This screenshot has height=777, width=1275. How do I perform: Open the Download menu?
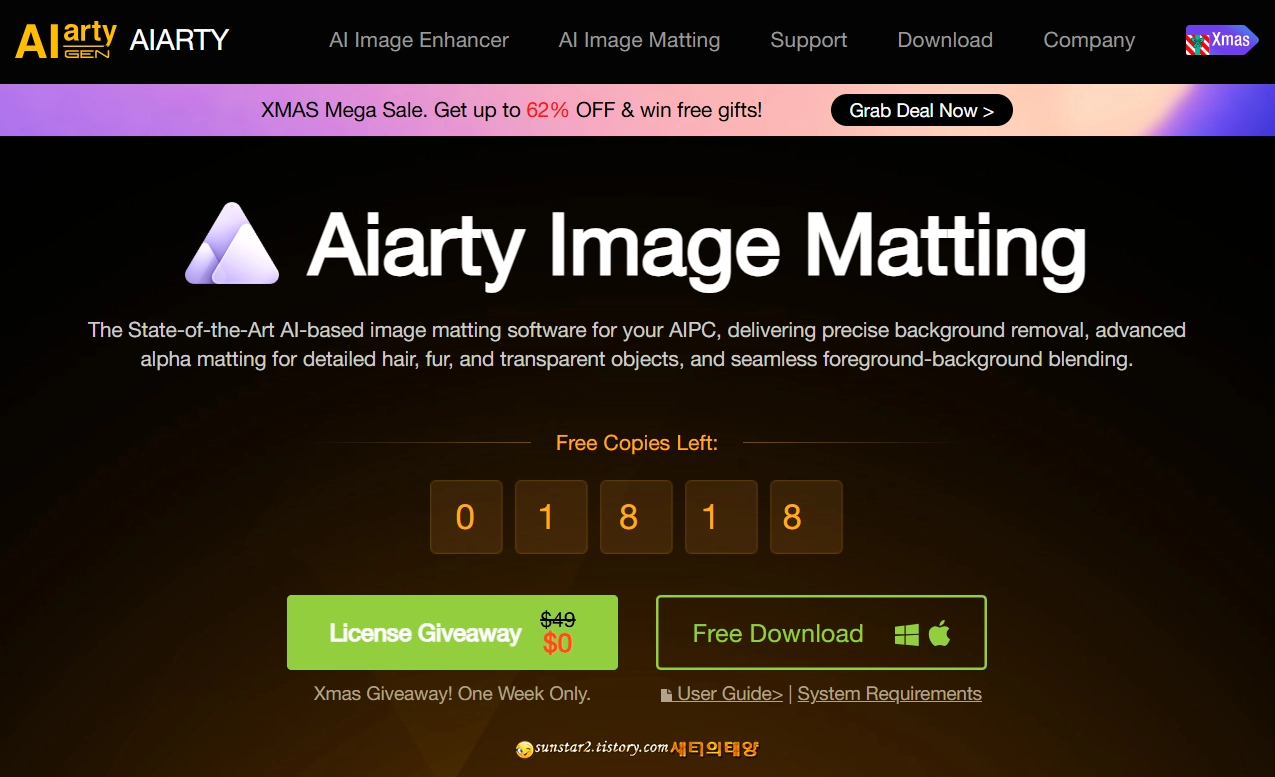[945, 40]
